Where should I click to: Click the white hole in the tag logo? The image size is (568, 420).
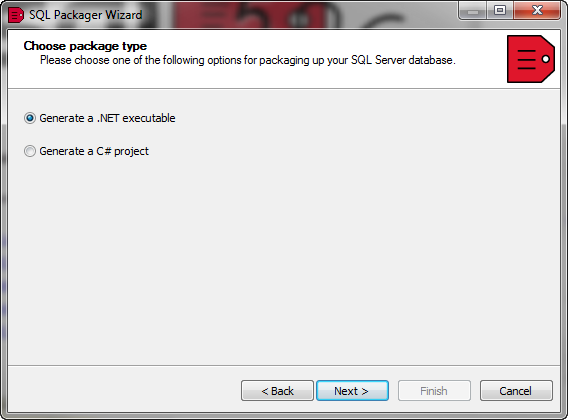546,59
